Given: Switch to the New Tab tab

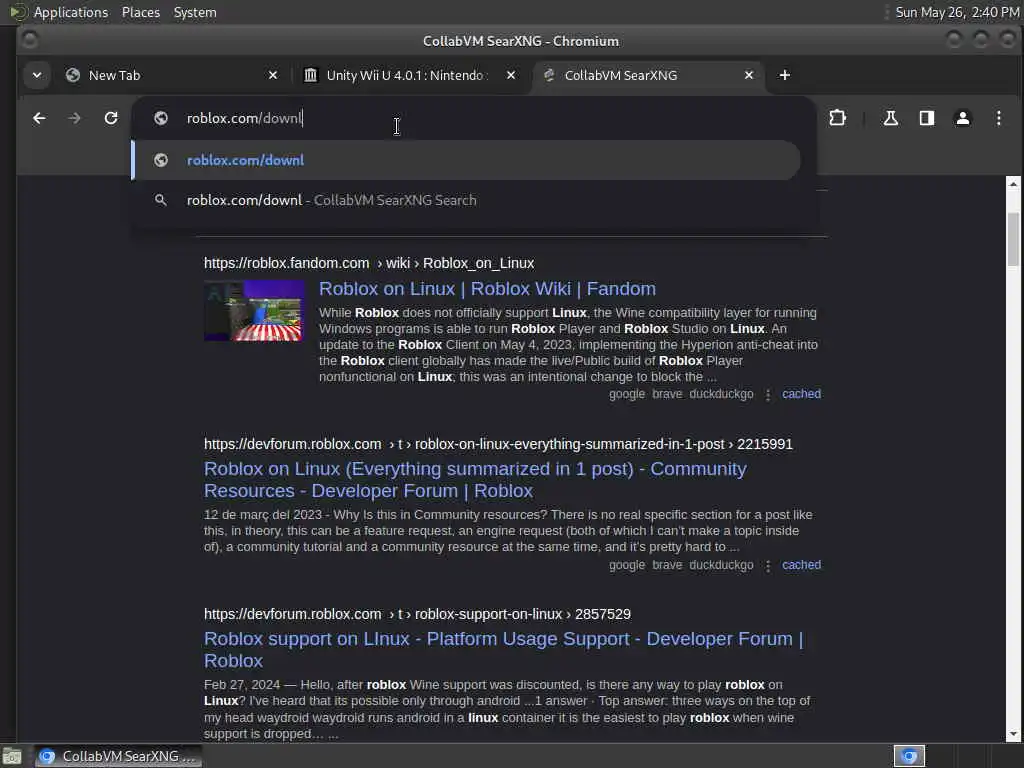Looking at the screenshot, I should point(172,75).
